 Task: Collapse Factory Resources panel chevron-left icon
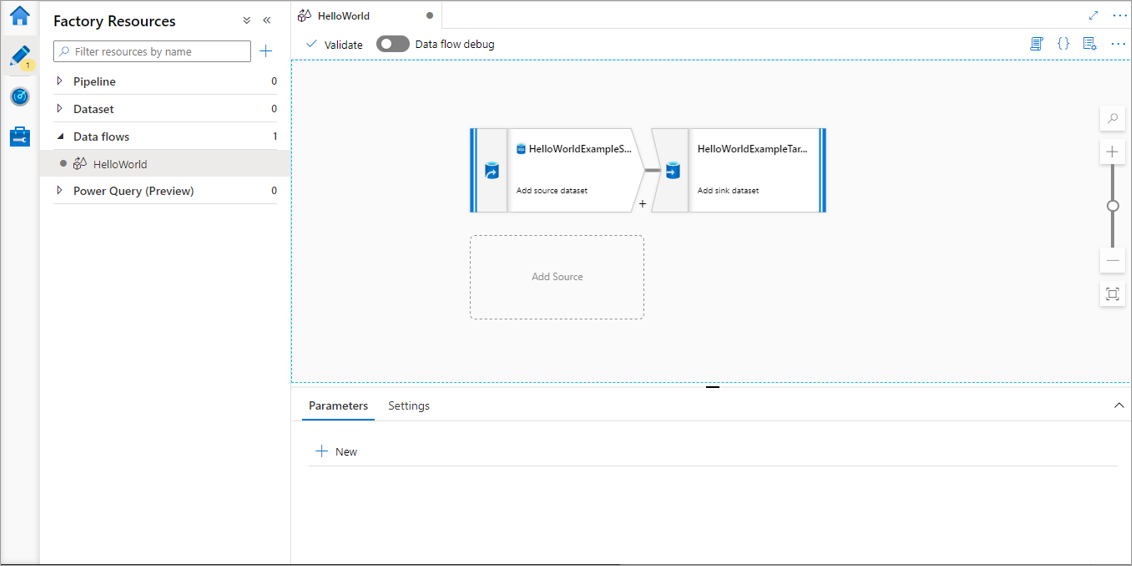click(266, 21)
